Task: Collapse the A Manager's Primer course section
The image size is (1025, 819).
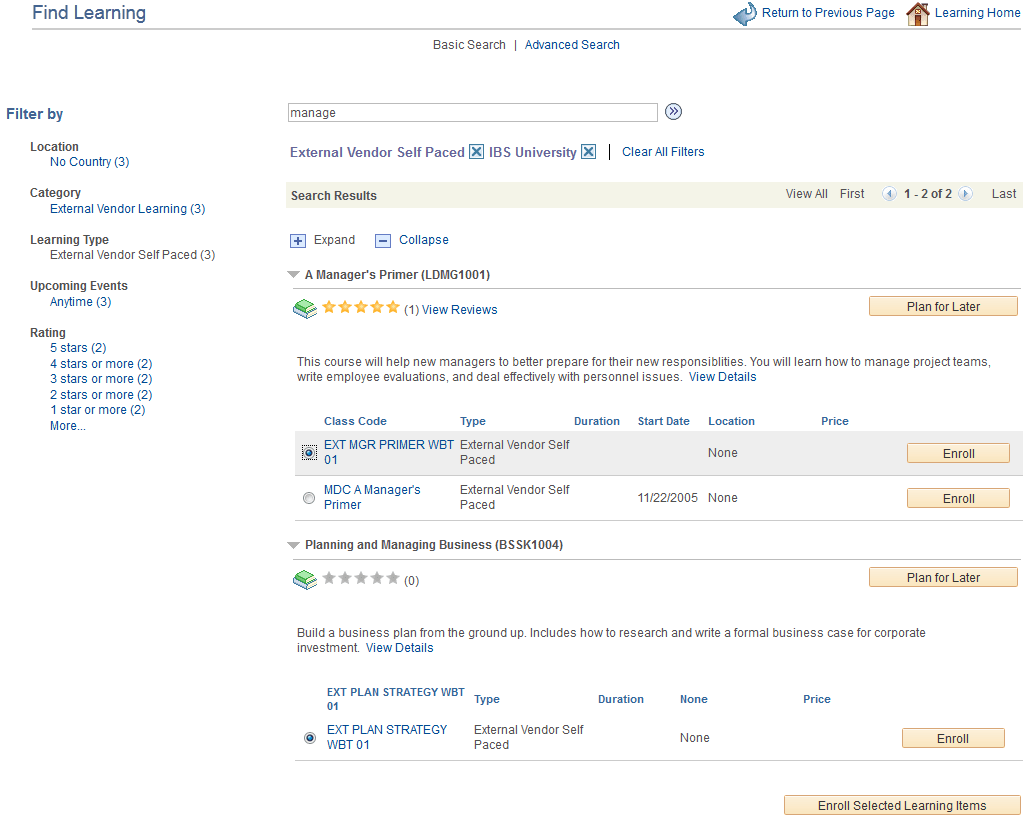Action: pos(292,274)
